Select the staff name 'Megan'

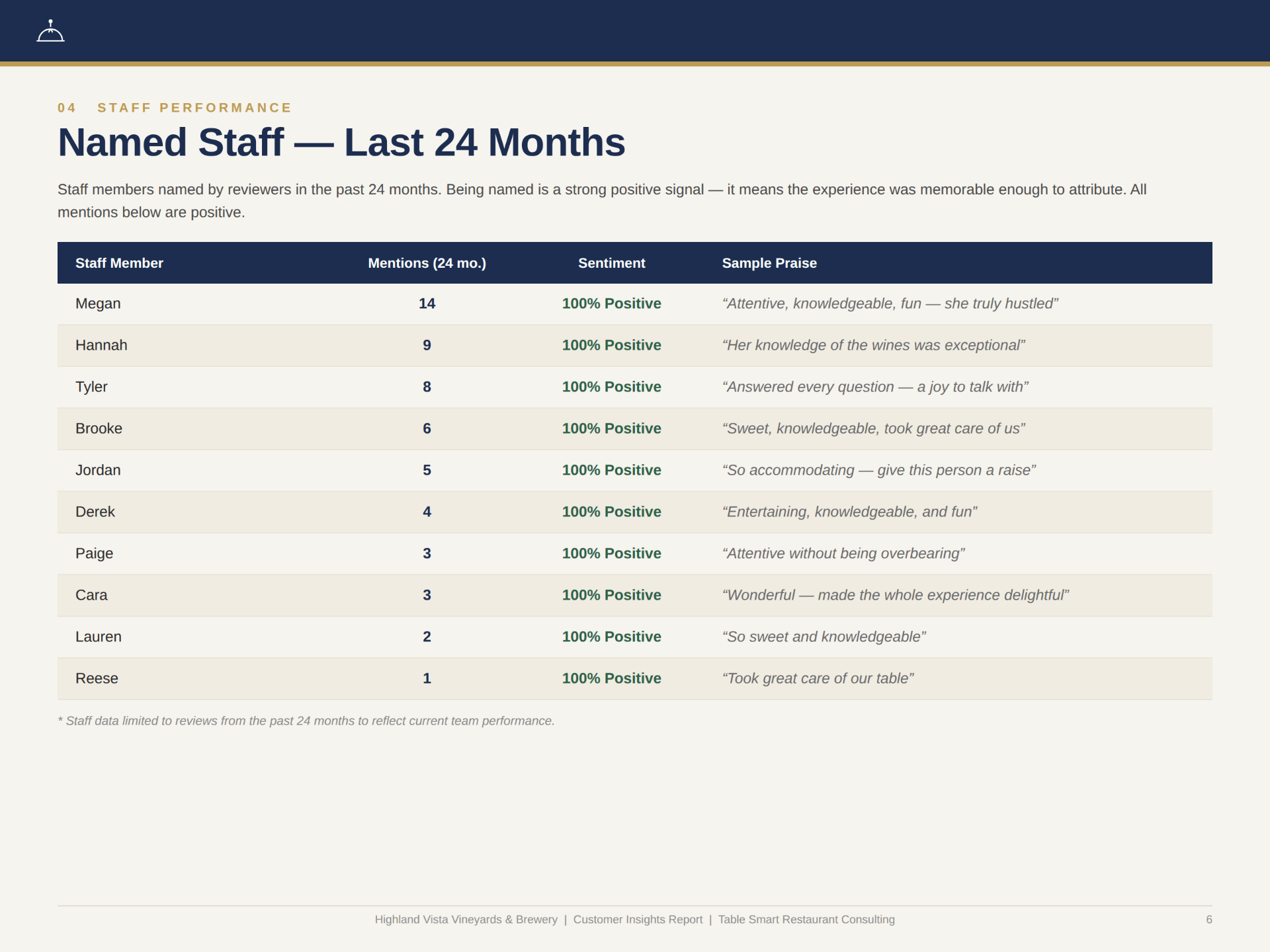pyautogui.click(x=98, y=303)
